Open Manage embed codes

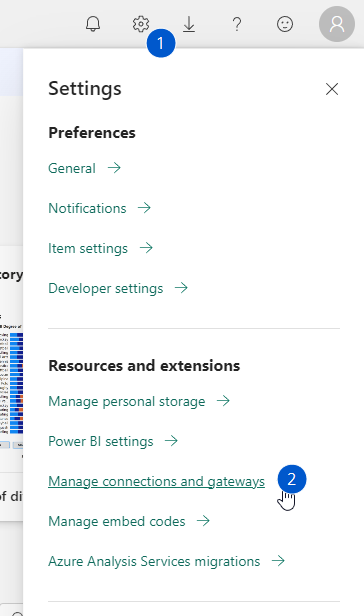117,521
